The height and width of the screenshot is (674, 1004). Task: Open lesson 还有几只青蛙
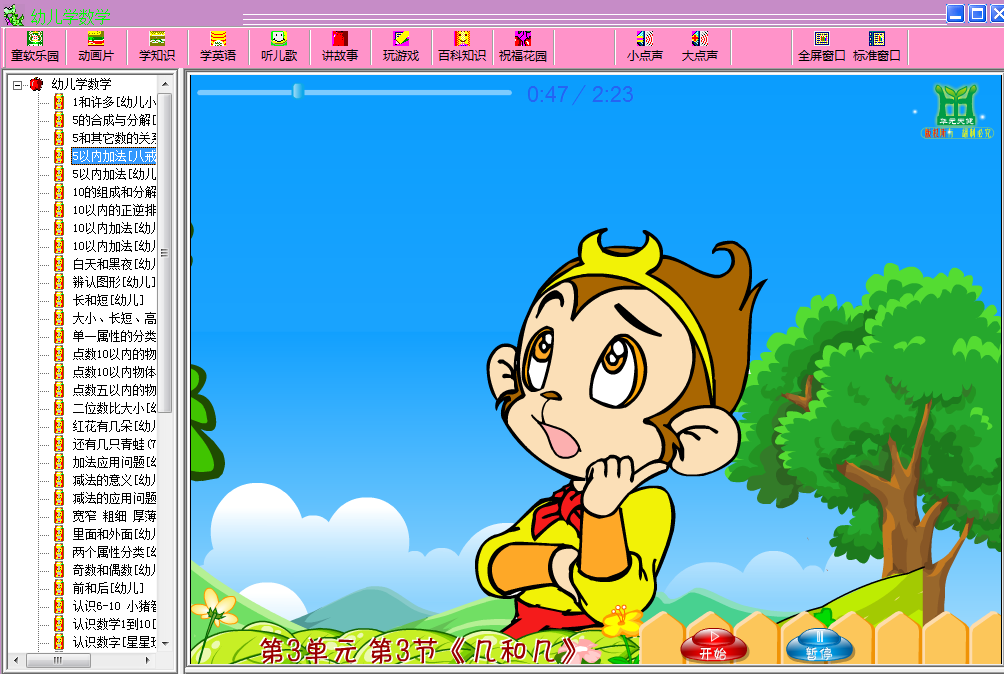point(113,444)
